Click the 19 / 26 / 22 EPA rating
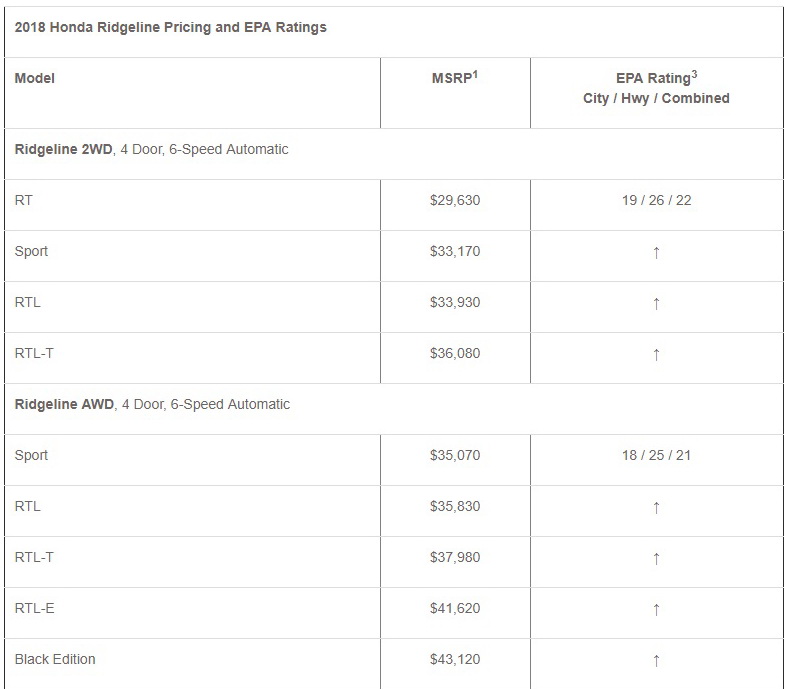This screenshot has height=689, width=789. [656, 200]
